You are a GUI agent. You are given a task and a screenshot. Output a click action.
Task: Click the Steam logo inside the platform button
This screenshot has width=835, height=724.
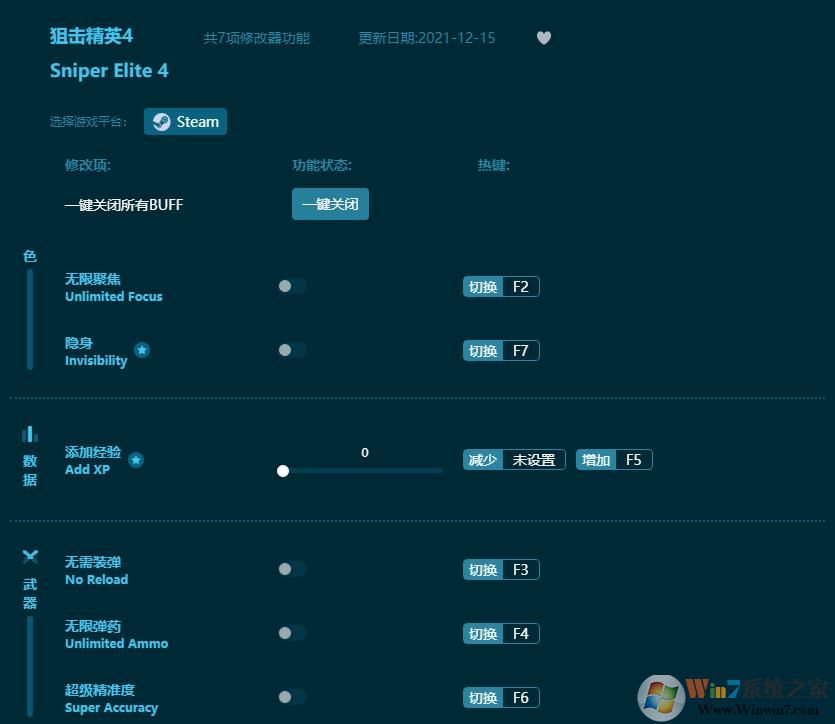[161, 121]
